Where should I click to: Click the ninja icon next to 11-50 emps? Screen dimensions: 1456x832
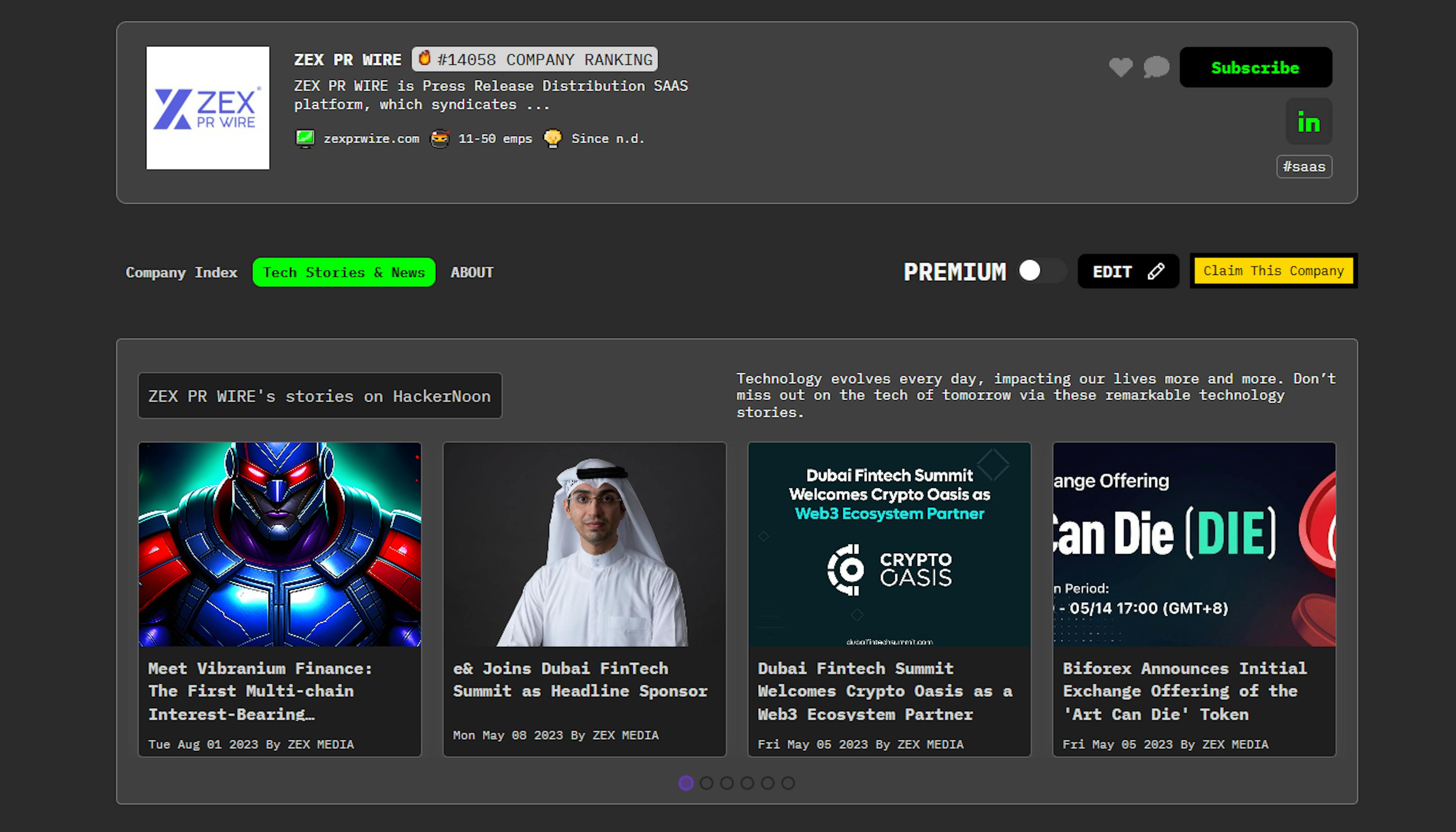pyautogui.click(x=440, y=138)
